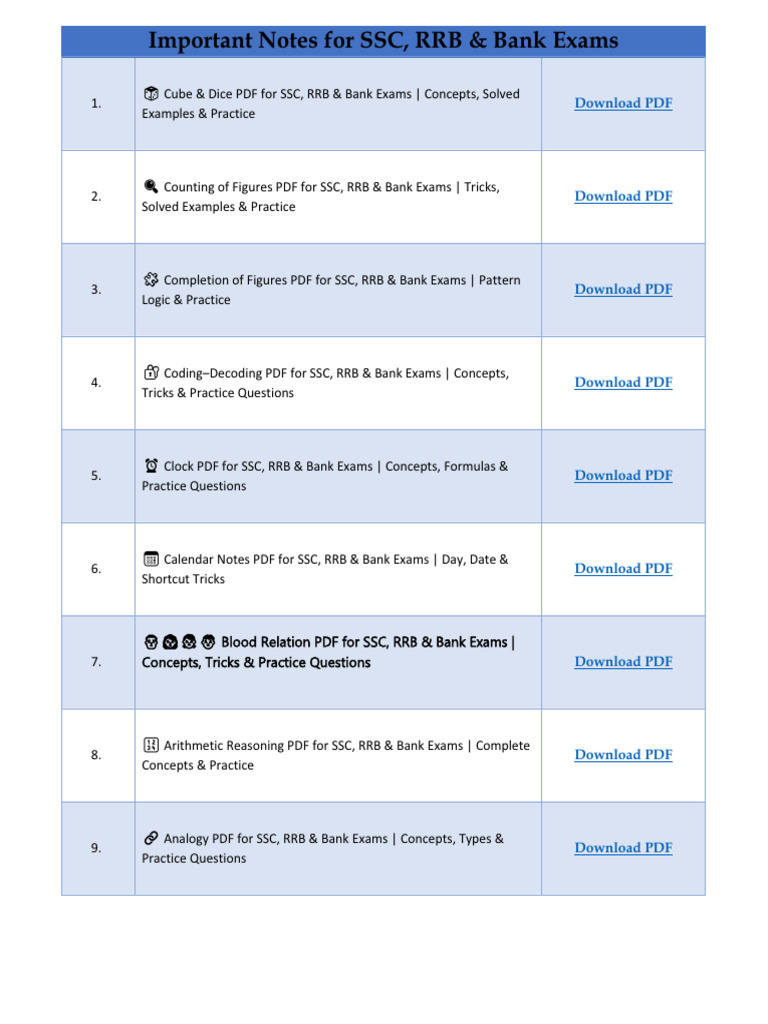Select the Blood Relation PDF title text
This screenshot has width=768, height=1024.
click(328, 652)
